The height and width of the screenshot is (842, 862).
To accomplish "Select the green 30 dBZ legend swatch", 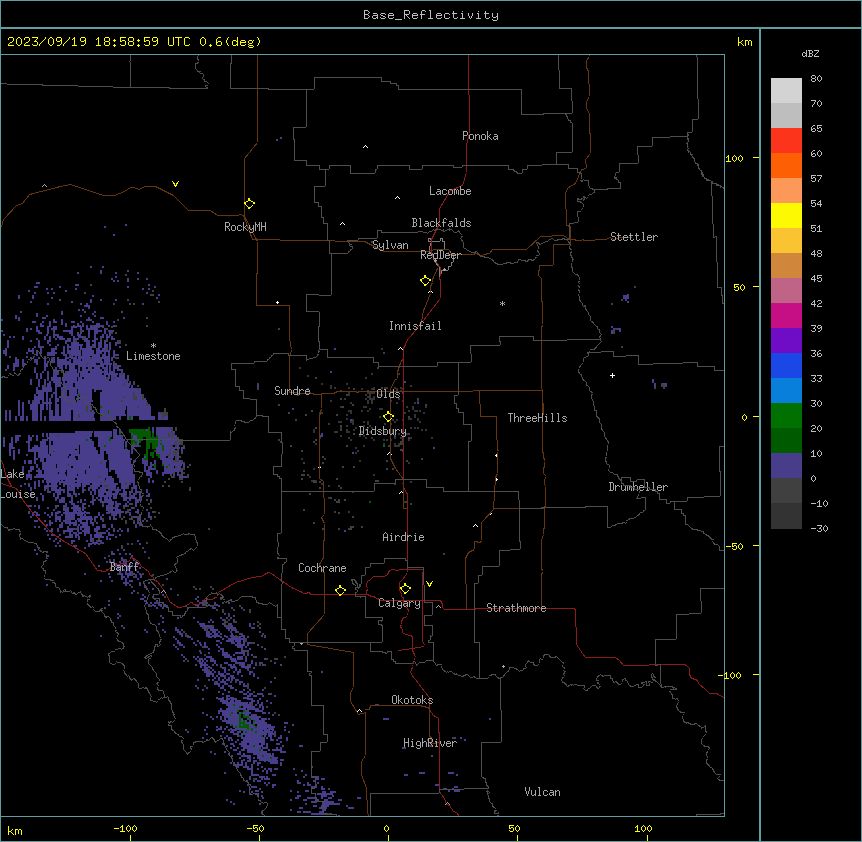I will click(x=786, y=416).
